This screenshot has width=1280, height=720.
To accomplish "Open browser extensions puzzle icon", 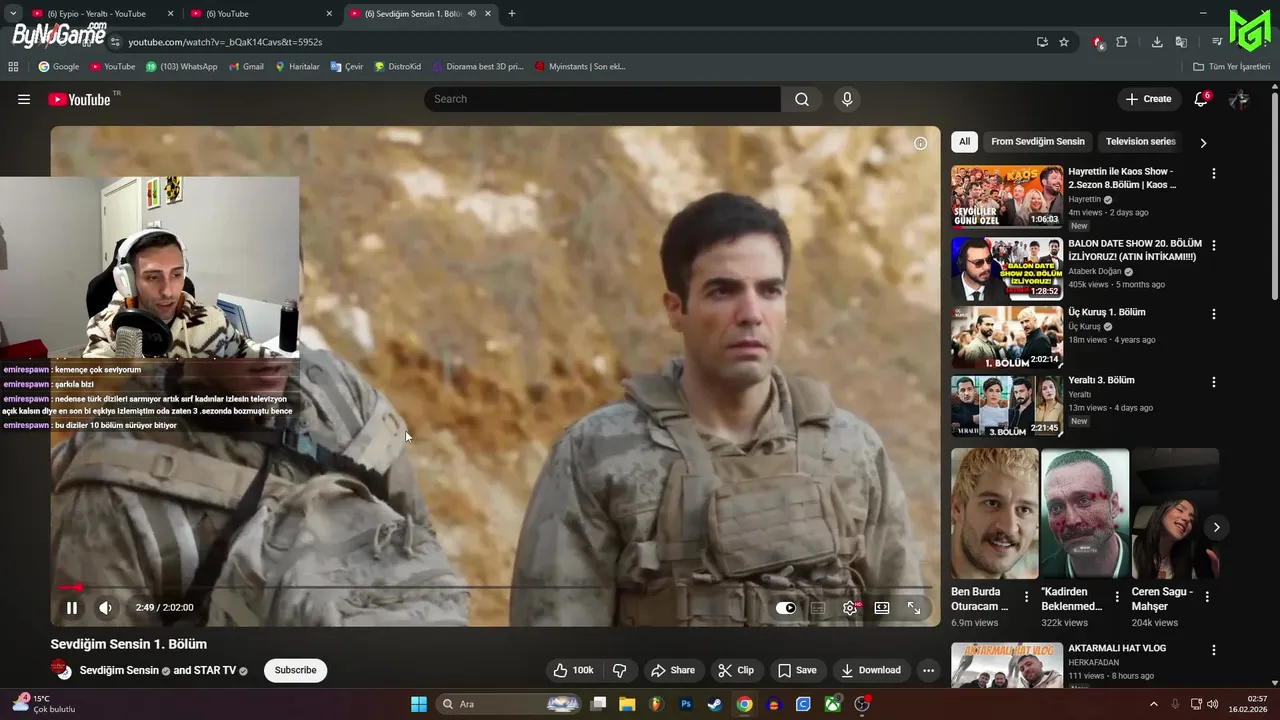I will [x=1121, y=42].
